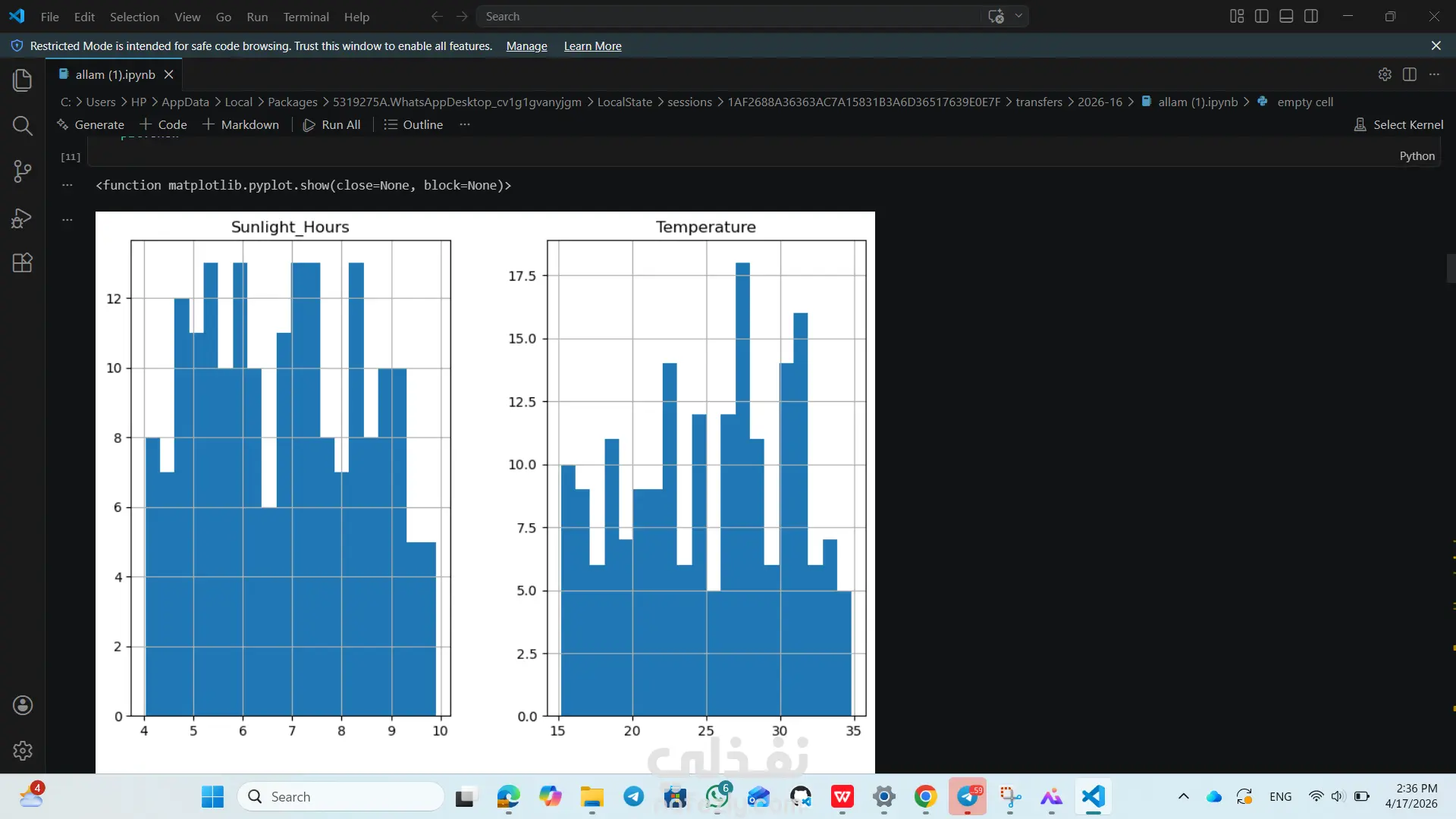Click the editor vertical scrollbar thumb
The image size is (1456, 819).
click(x=1451, y=268)
